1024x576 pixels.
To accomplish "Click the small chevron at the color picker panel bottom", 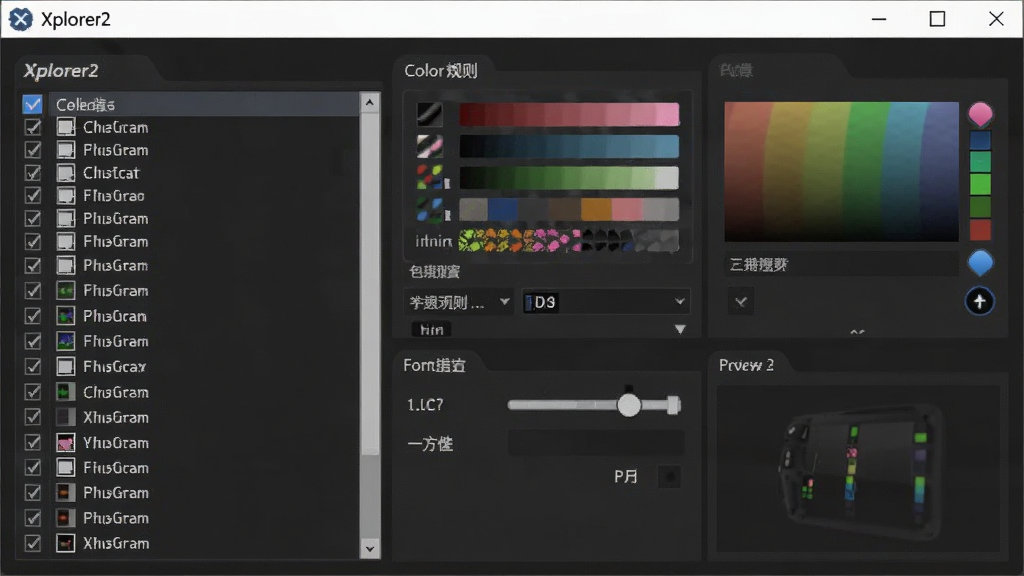I will pos(857,332).
